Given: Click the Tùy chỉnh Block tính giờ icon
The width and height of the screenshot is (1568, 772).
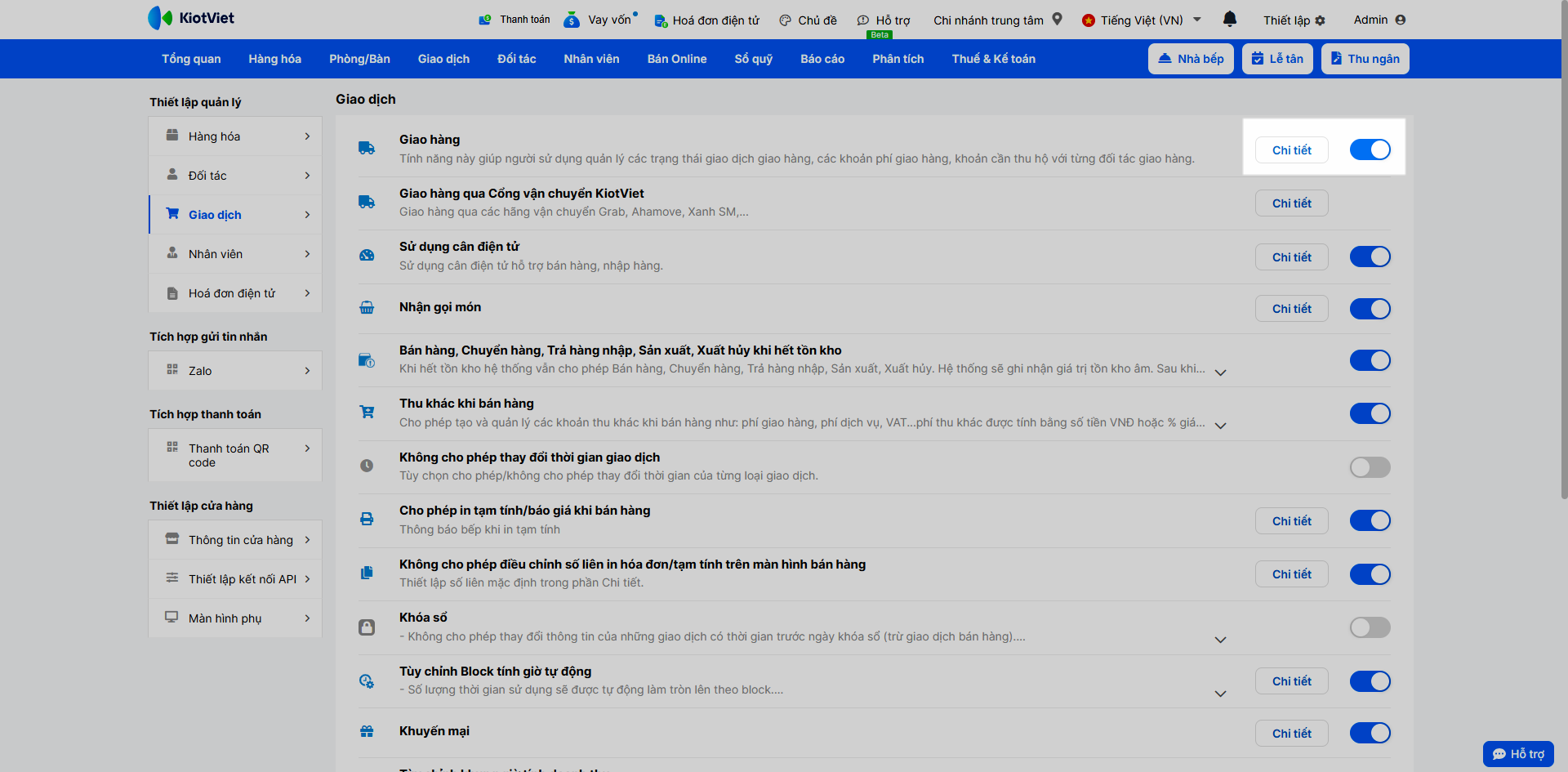Looking at the screenshot, I should [367, 681].
